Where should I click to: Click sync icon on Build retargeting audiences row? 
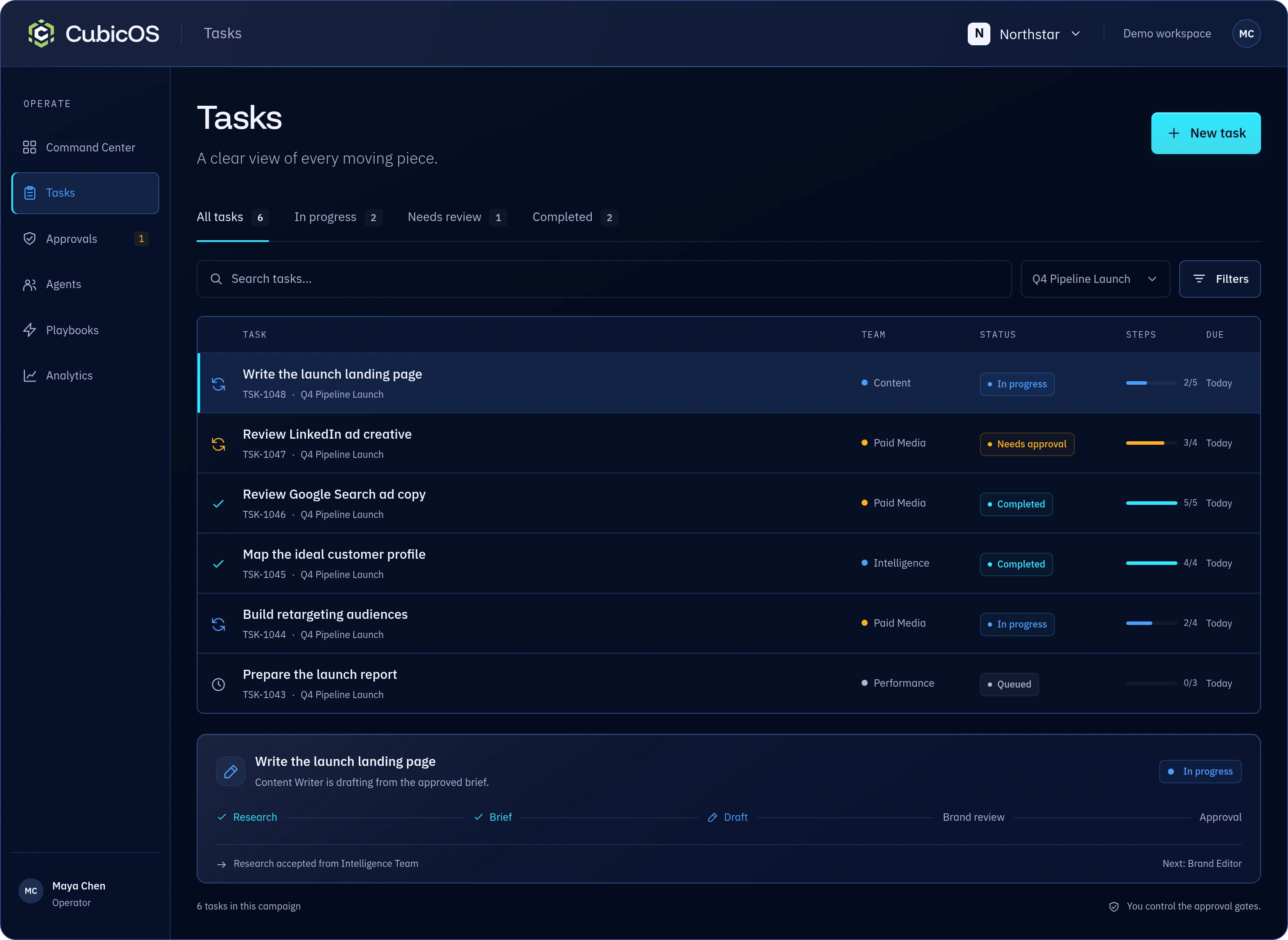coord(218,624)
